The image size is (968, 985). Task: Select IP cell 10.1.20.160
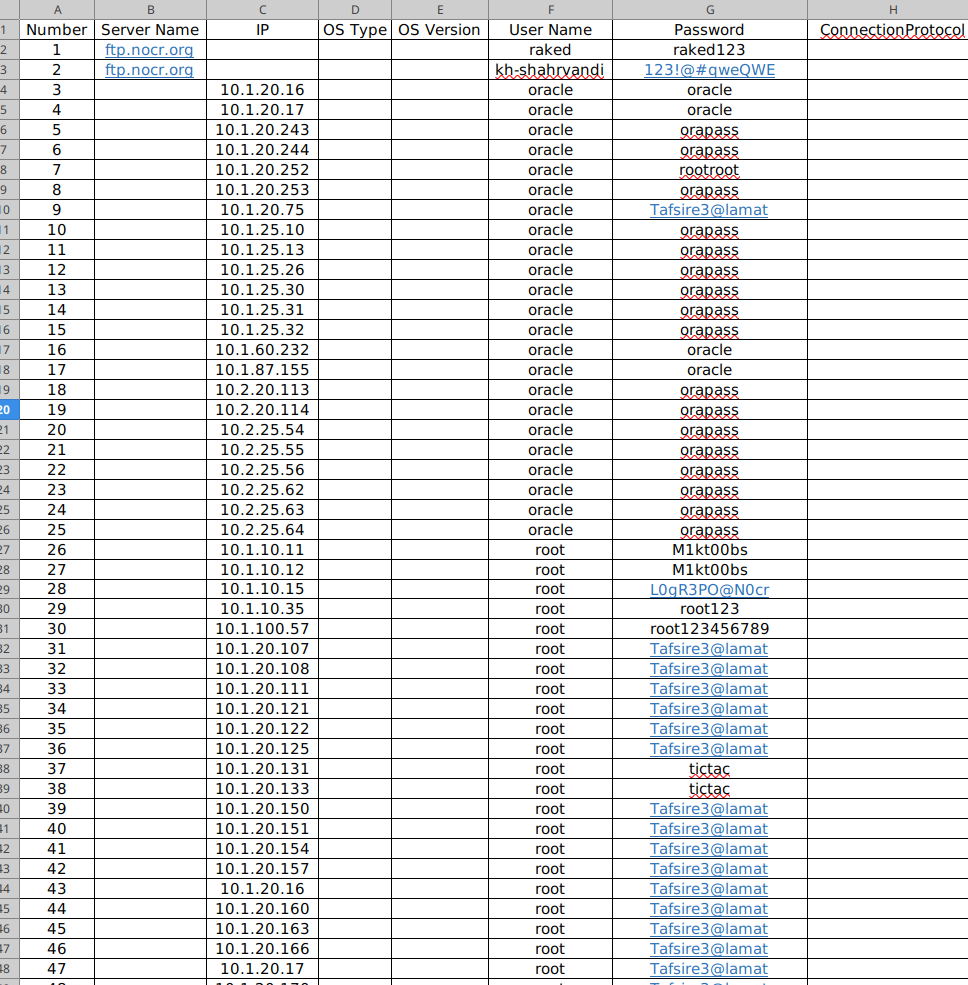pyautogui.click(x=263, y=909)
